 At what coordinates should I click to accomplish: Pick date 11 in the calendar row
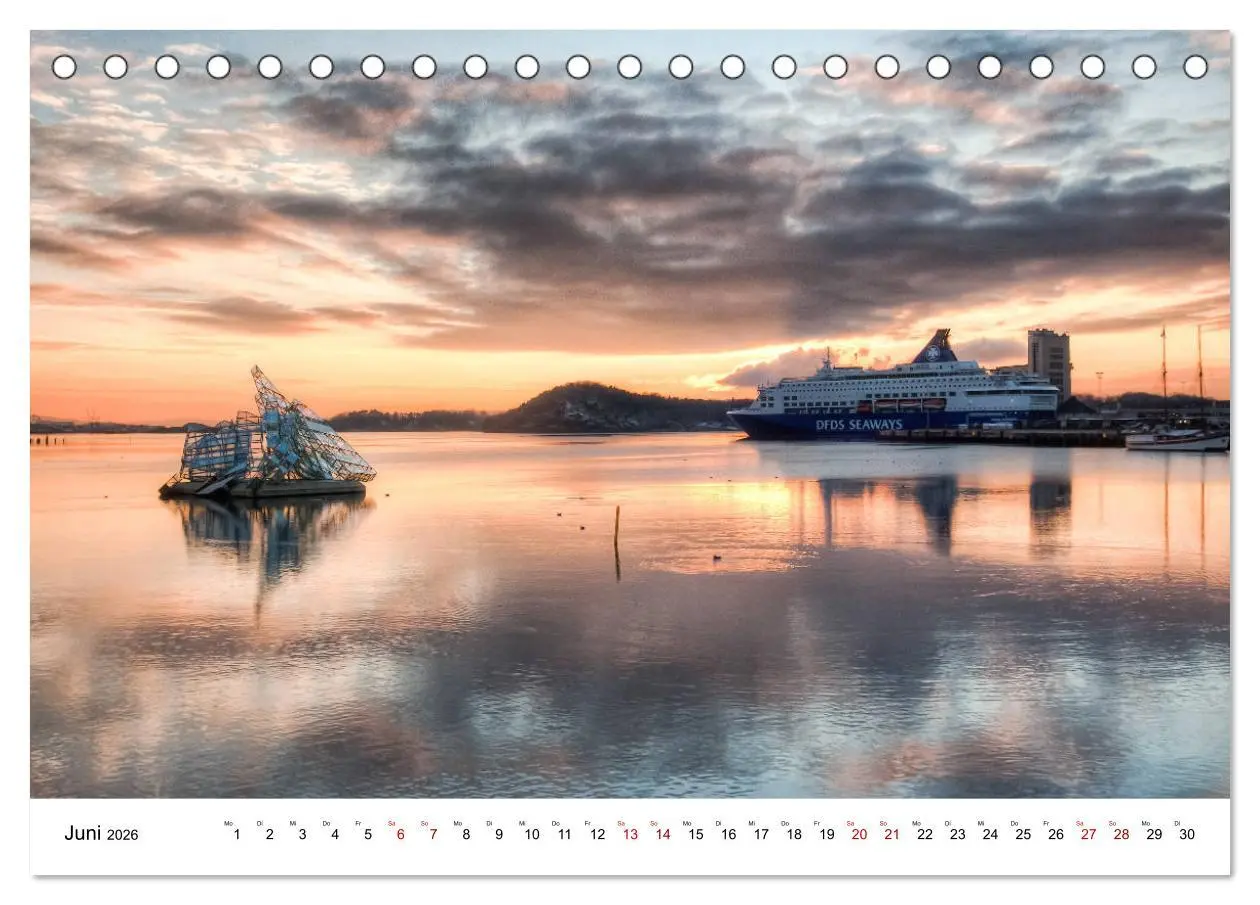(x=564, y=834)
